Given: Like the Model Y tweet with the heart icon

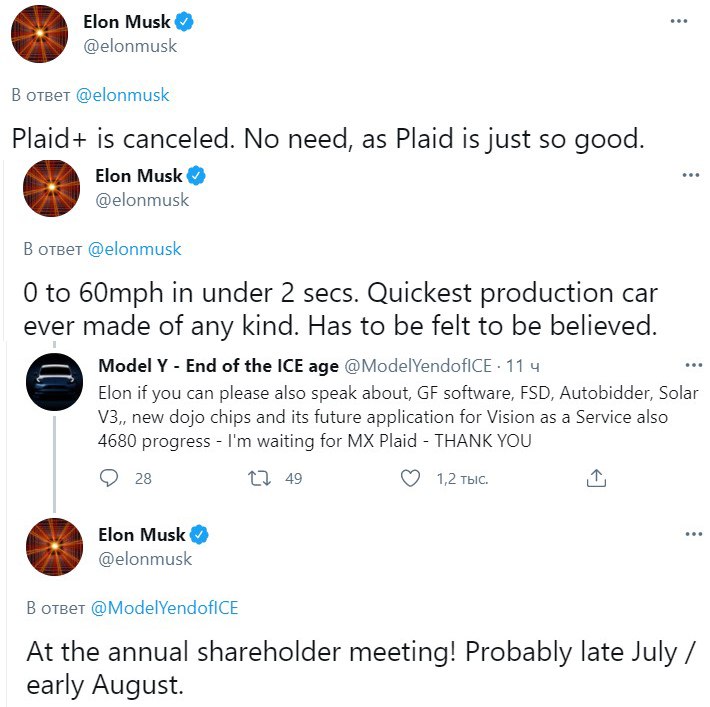Looking at the screenshot, I should [x=410, y=478].
